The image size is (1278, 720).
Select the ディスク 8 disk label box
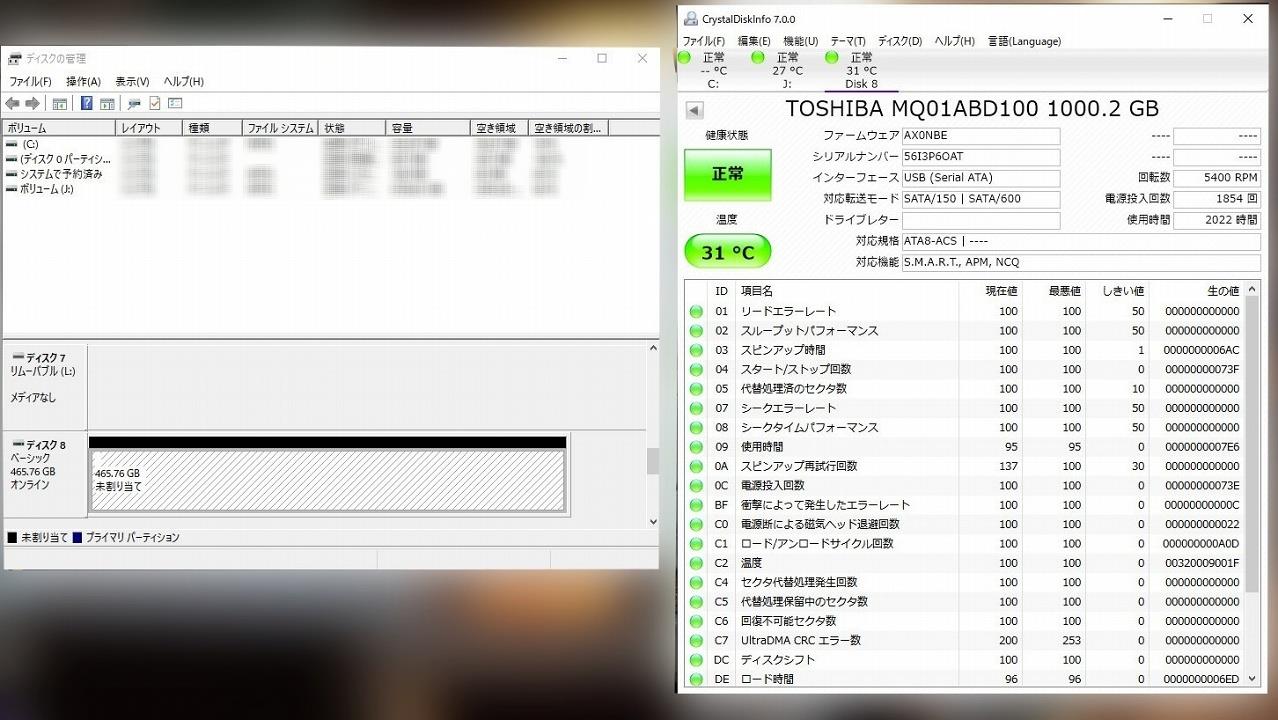46,473
